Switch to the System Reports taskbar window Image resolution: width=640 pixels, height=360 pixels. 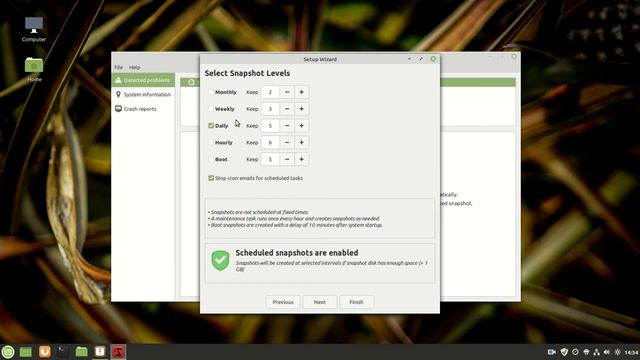(100, 351)
